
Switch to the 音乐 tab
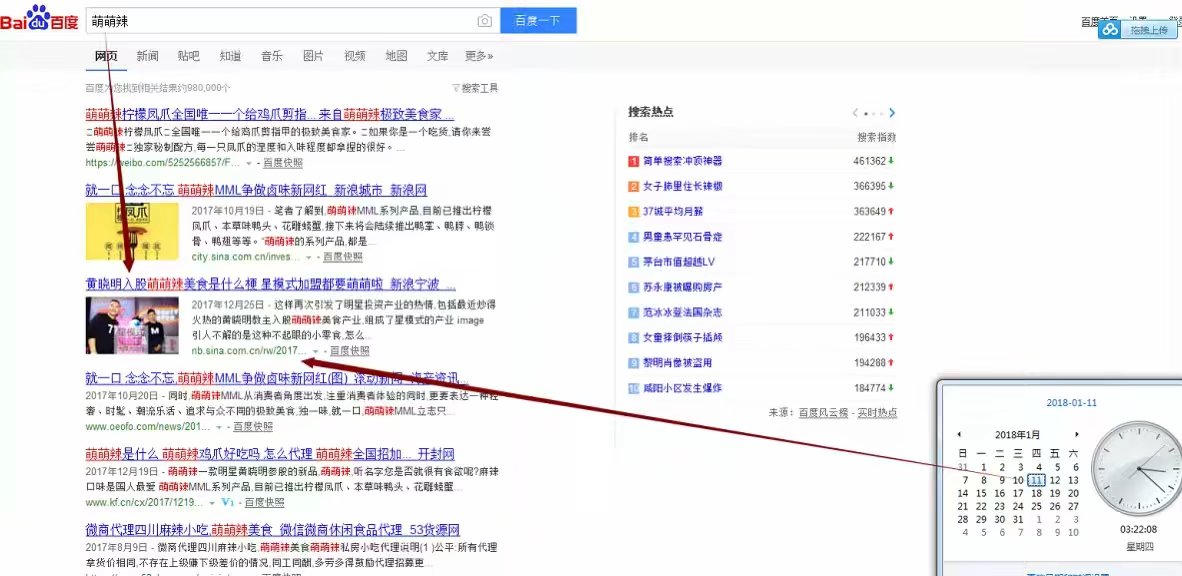click(x=272, y=56)
